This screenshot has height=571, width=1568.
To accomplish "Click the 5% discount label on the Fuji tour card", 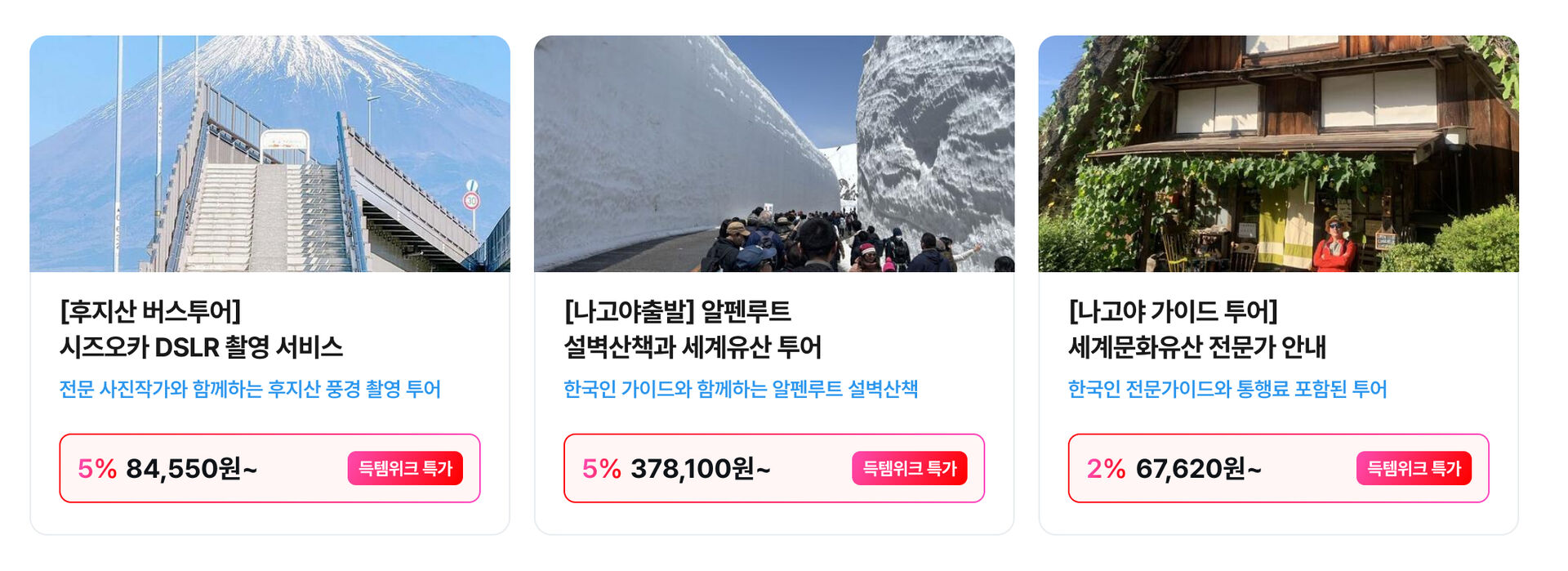I will [97, 469].
